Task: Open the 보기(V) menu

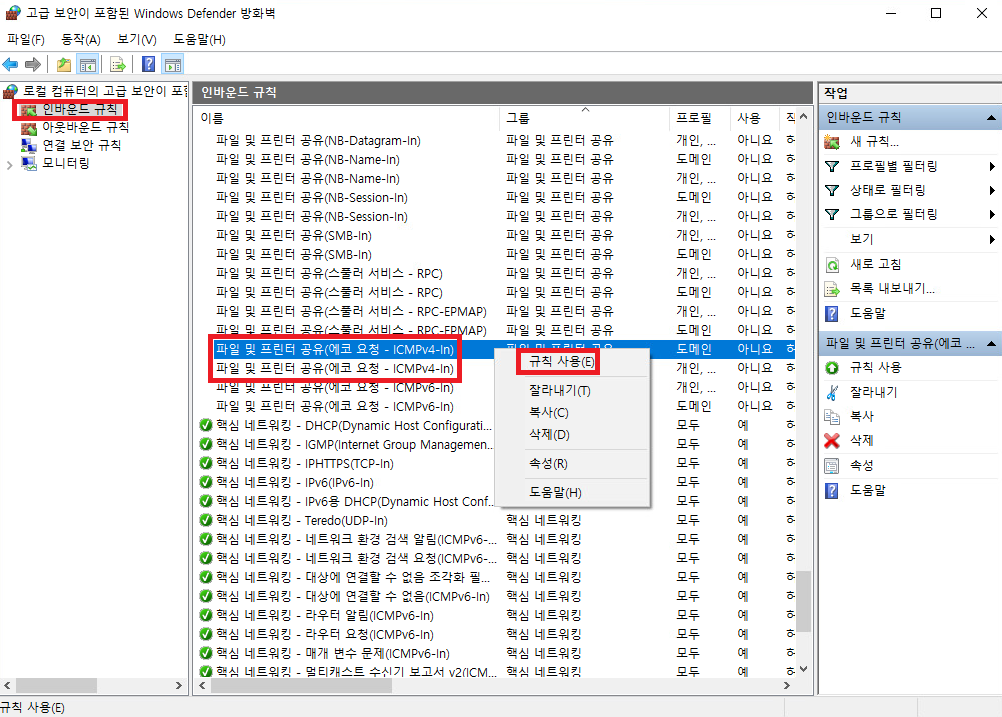Action: pos(137,40)
